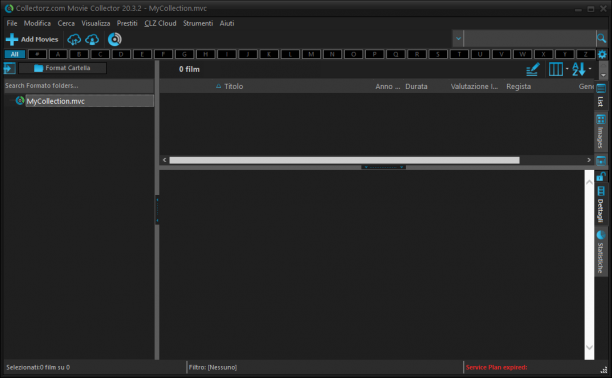Open the columns selector dropdown arrow

point(567,69)
